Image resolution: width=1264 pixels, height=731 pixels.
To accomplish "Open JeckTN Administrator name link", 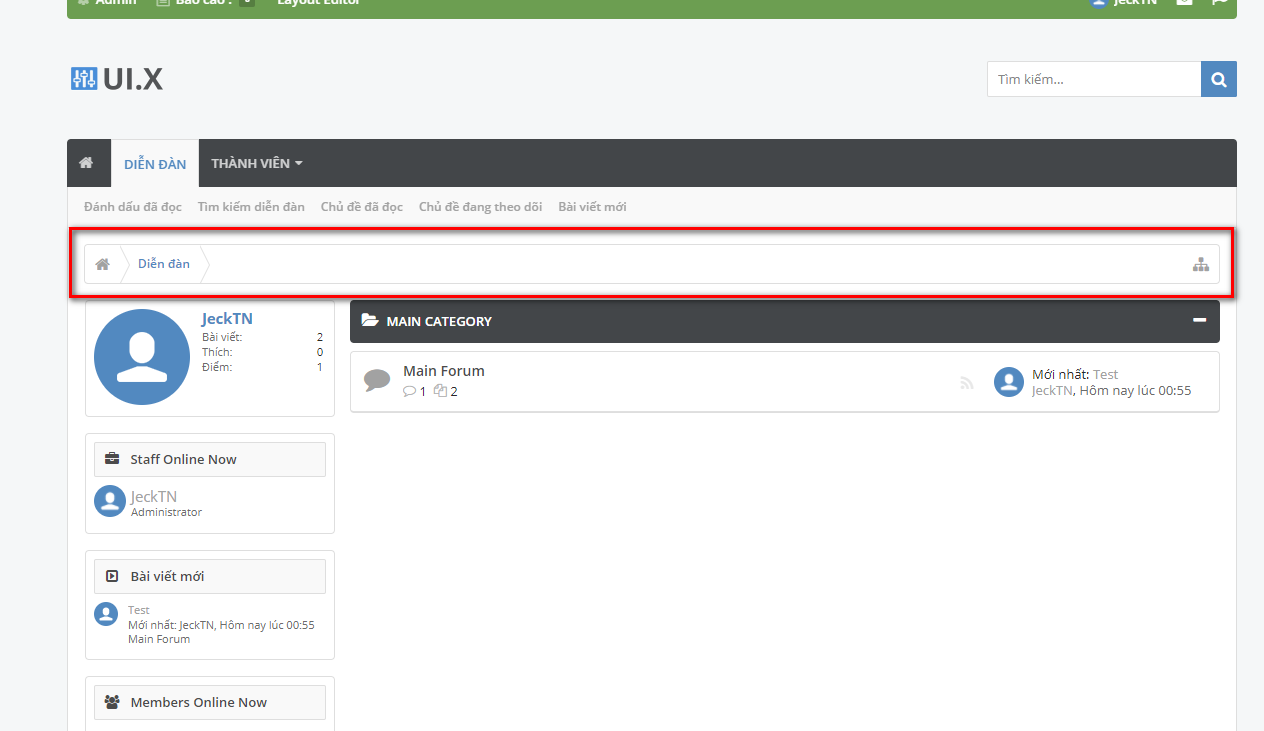I will [154, 496].
